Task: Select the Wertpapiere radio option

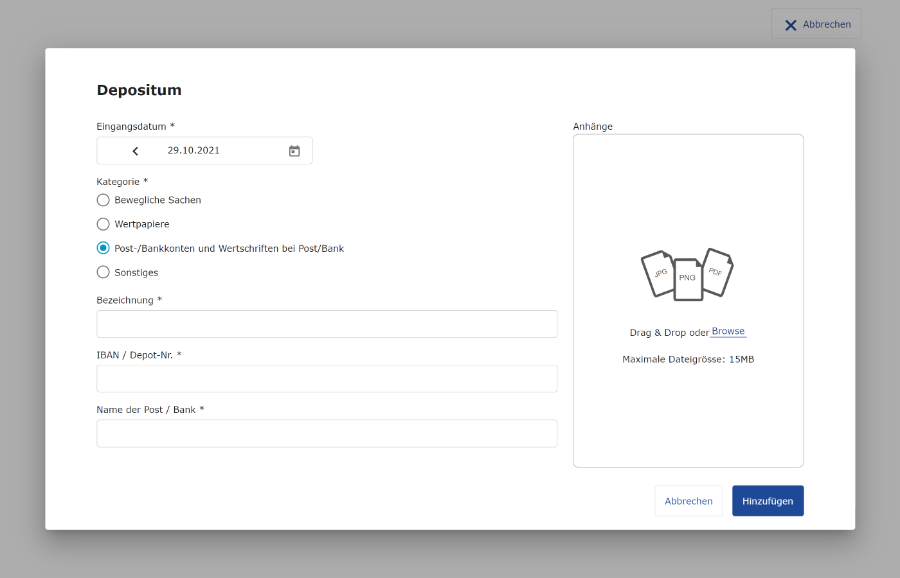Action: (103, 224)
